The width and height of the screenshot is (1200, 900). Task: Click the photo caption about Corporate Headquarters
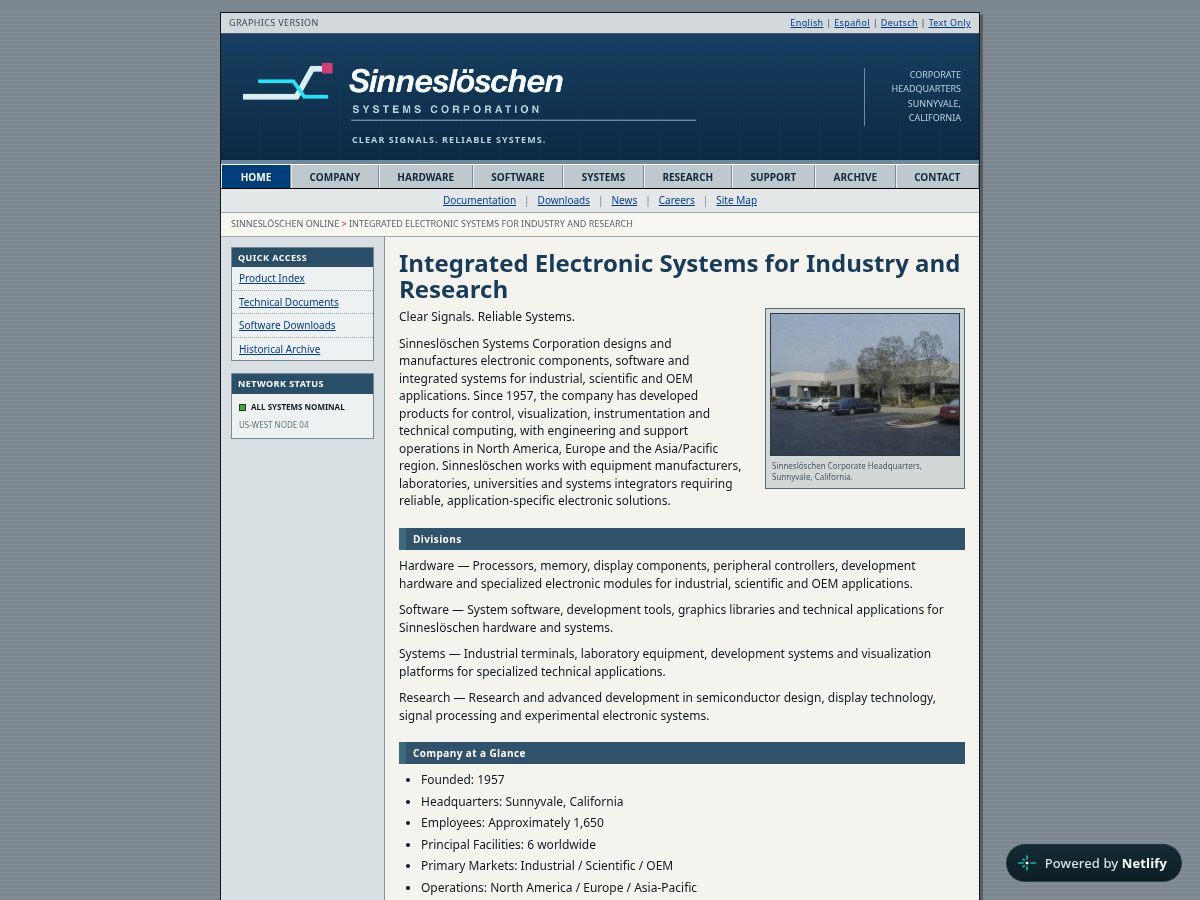tap(847, 471)
